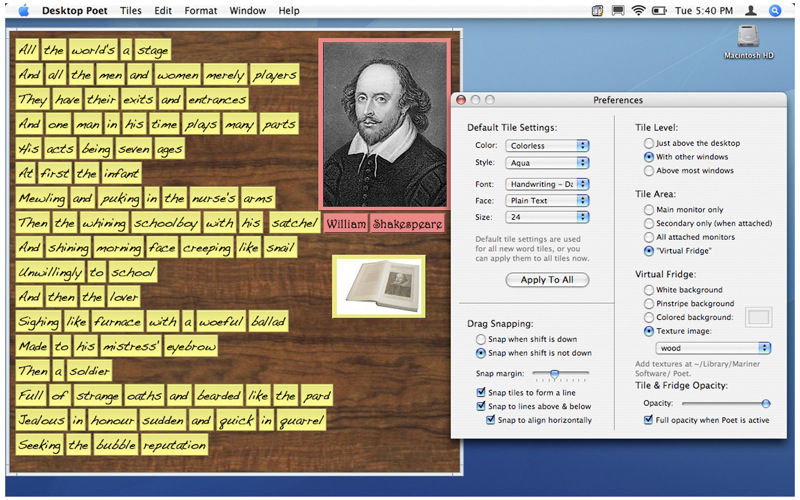Click the Shakespeare portrait tile
800x500 pixels.
click(x=385, y=124)
